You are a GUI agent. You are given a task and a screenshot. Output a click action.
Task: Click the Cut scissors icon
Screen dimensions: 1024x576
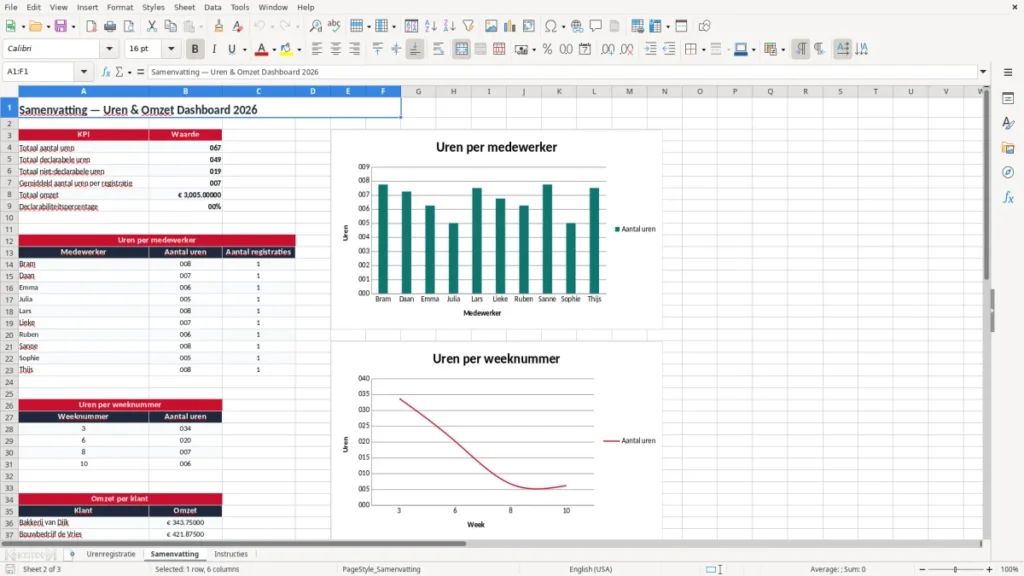152,26
